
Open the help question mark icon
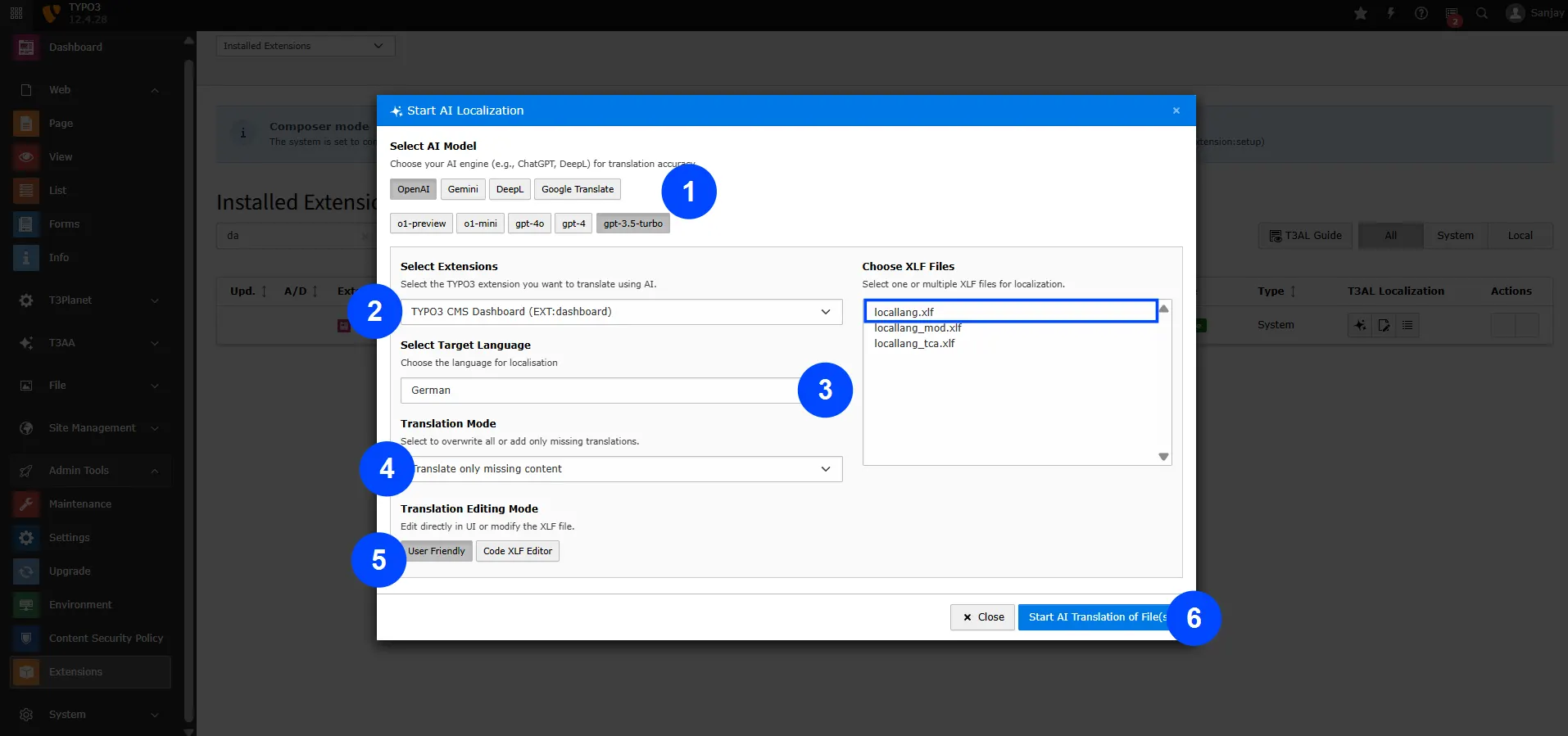1421,13
